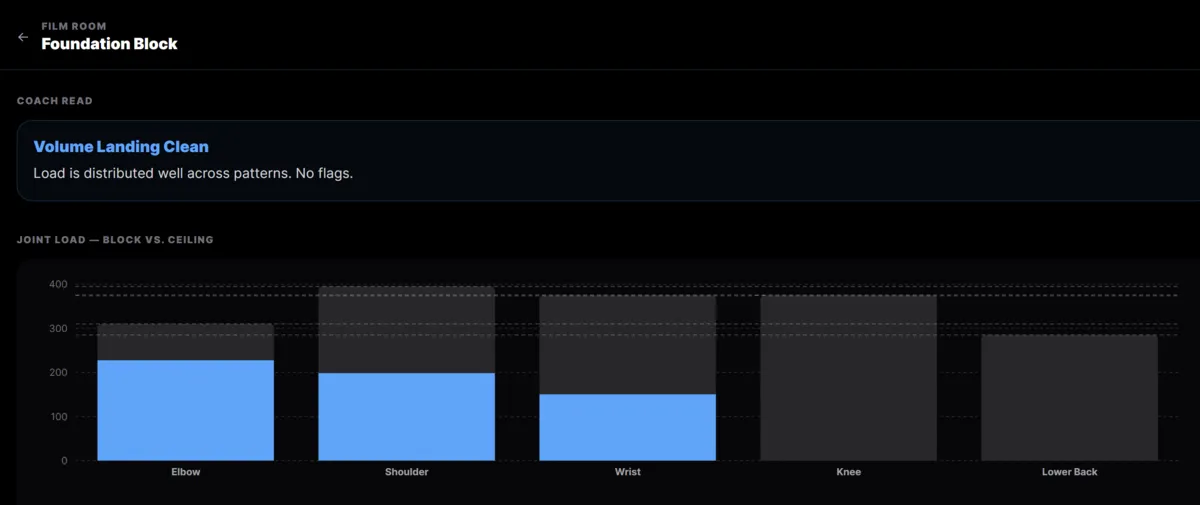The height and width of the screenshot is (505, 1200).
Task: Click the blue Shoulder load bar
Action: [x=406, y=417]
